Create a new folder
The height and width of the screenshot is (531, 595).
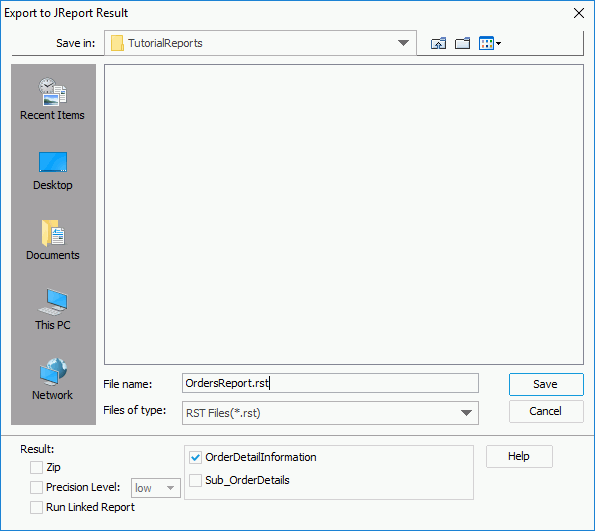(x=462, y=43)
